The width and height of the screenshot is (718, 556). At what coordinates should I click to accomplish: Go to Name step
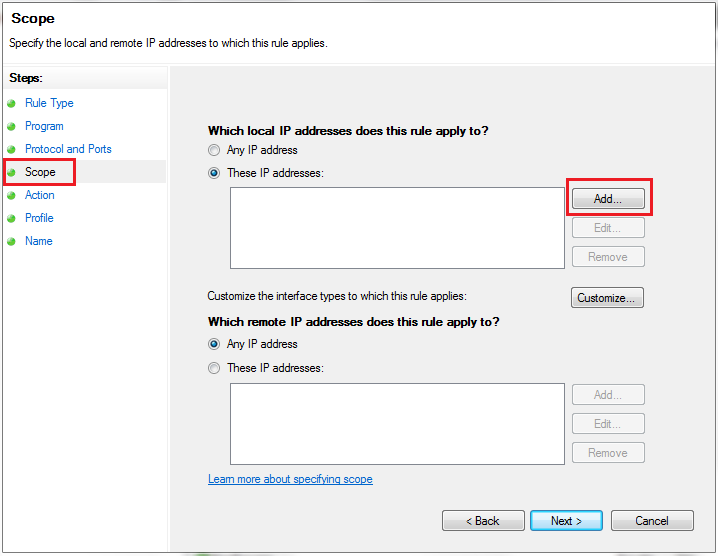tap(38, 241)
